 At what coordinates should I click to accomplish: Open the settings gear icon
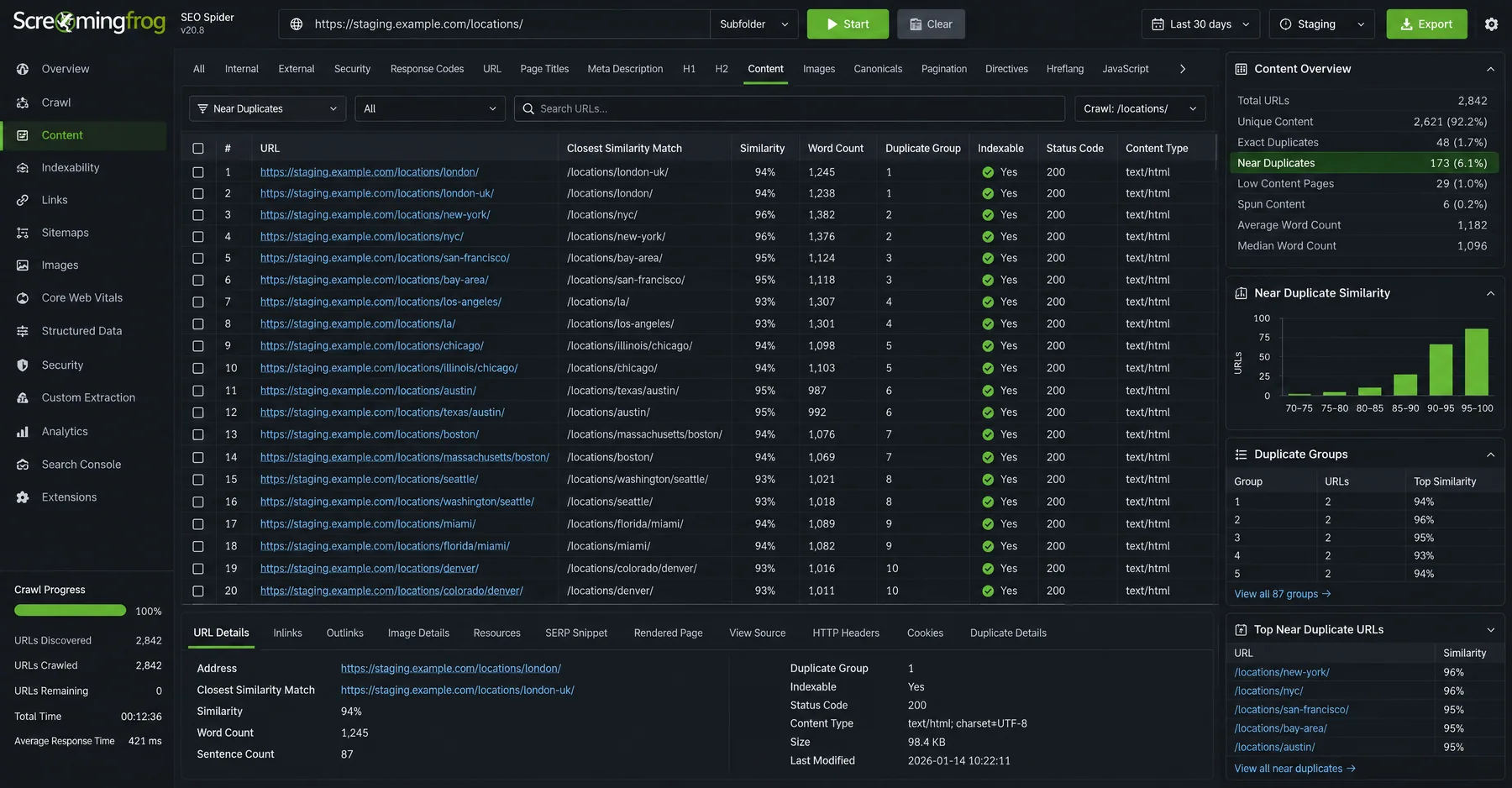tap(1491, 24)
